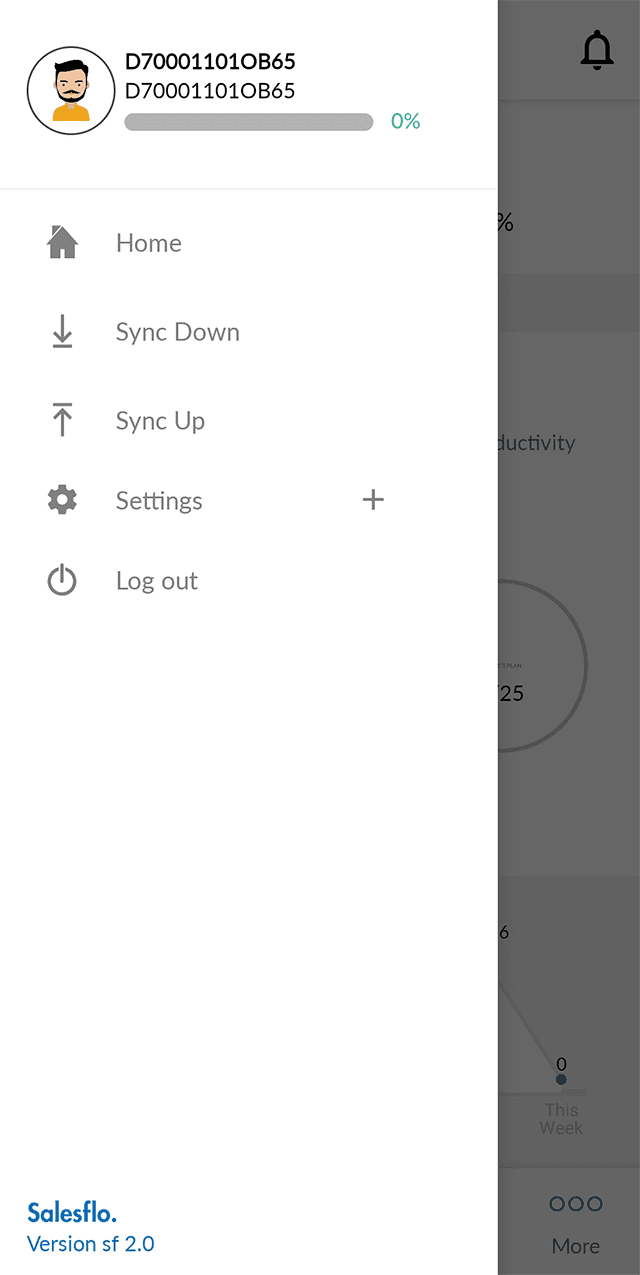Image resolution: width=640 pixels, height=1275 pixels.
Task: Open the notifications bell
Action: 597,50
